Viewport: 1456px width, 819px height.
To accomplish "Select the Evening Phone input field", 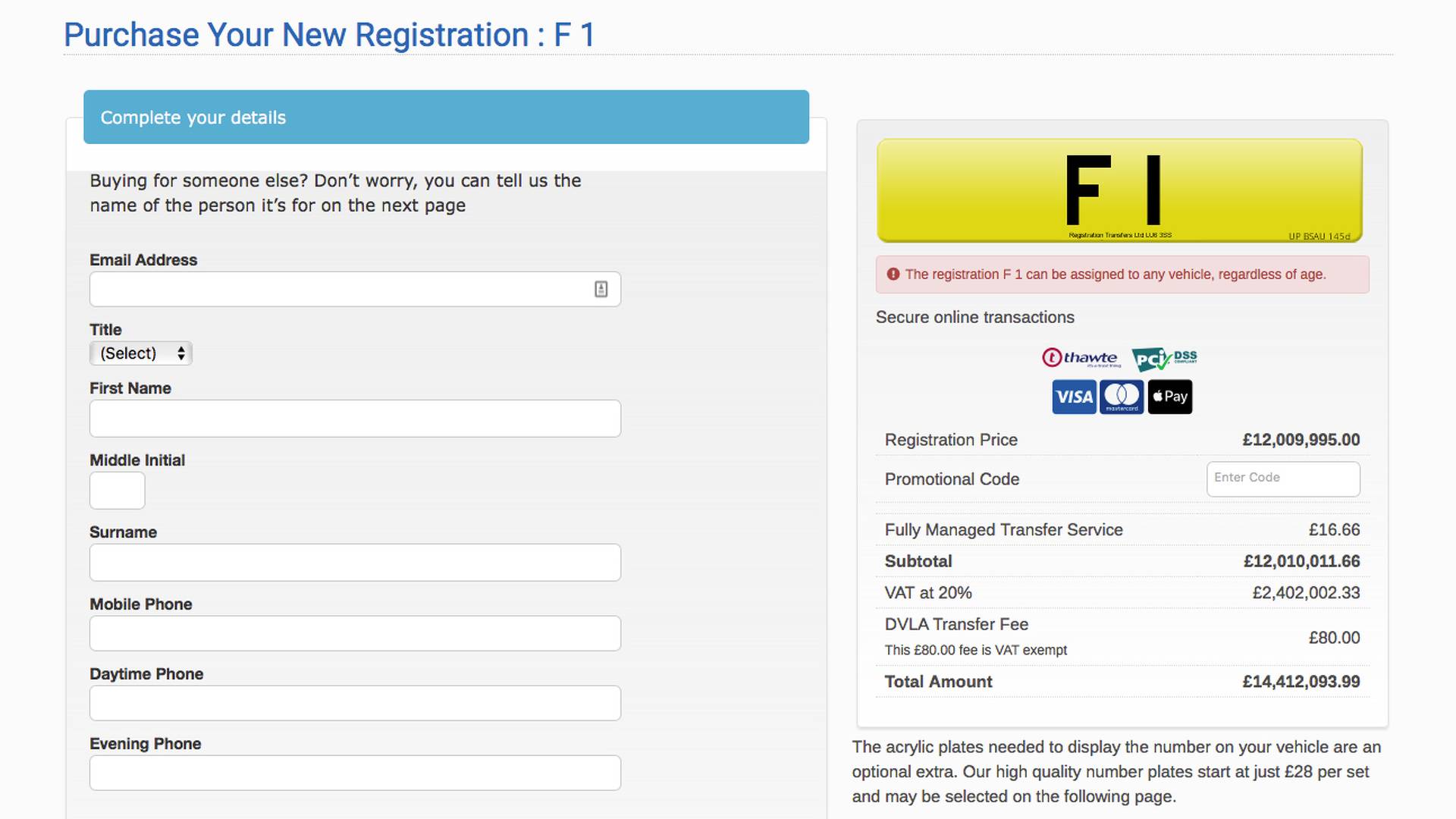I will click(355, 773).
